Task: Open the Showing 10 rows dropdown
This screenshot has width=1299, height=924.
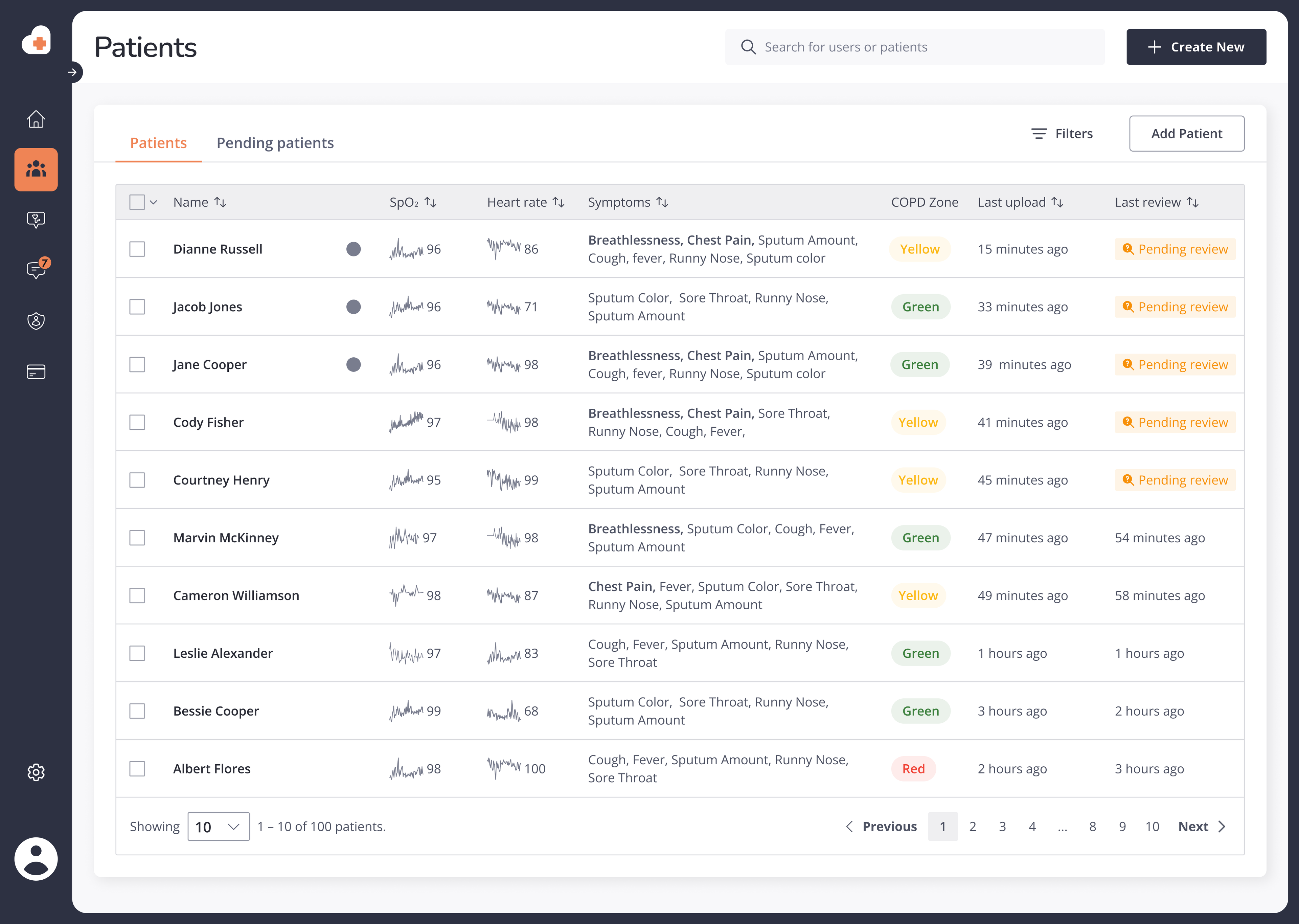Action: coord(219,826)
